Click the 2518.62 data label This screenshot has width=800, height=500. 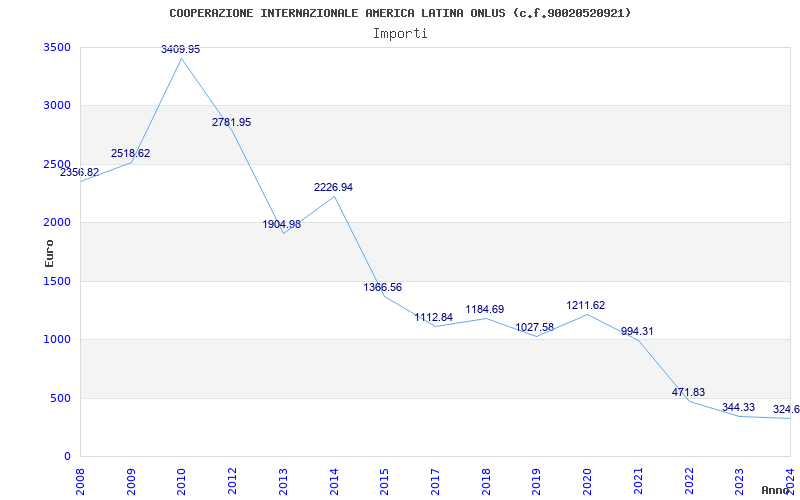point(131,153)
